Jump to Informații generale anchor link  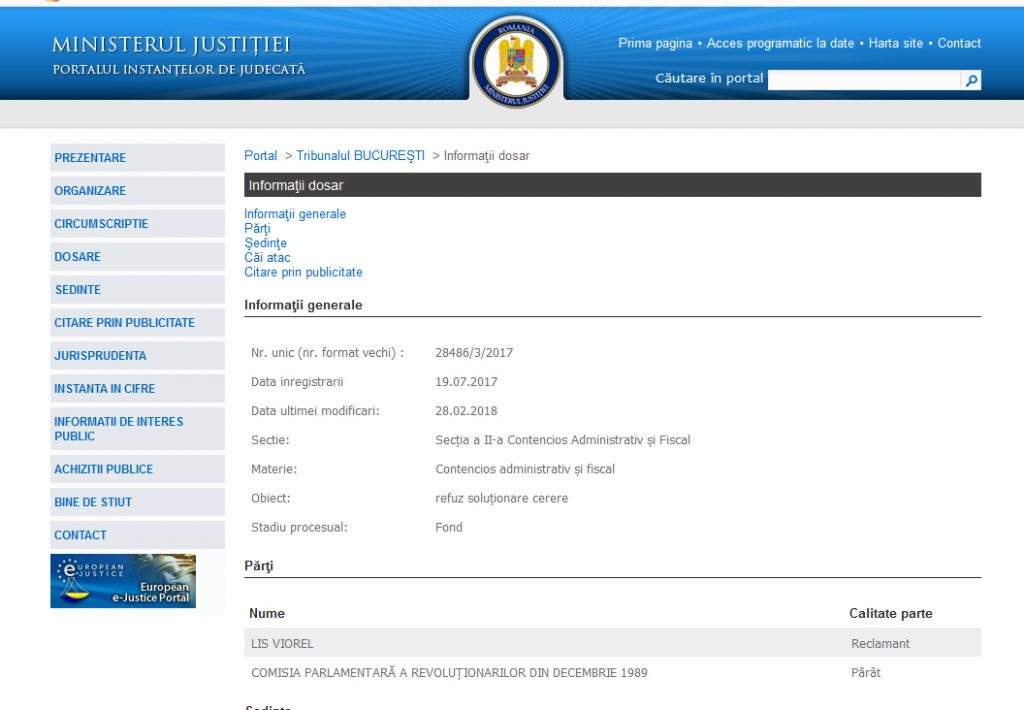295,214
